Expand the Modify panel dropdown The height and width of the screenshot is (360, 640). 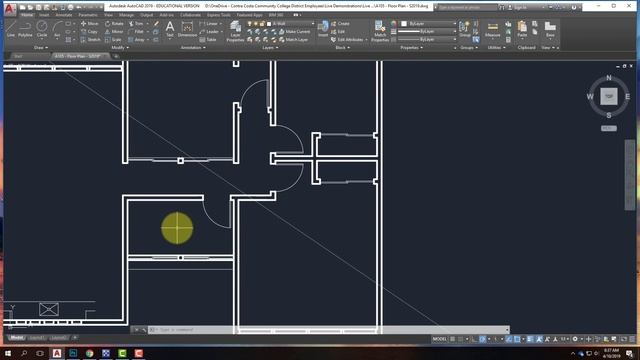point(120,48)
